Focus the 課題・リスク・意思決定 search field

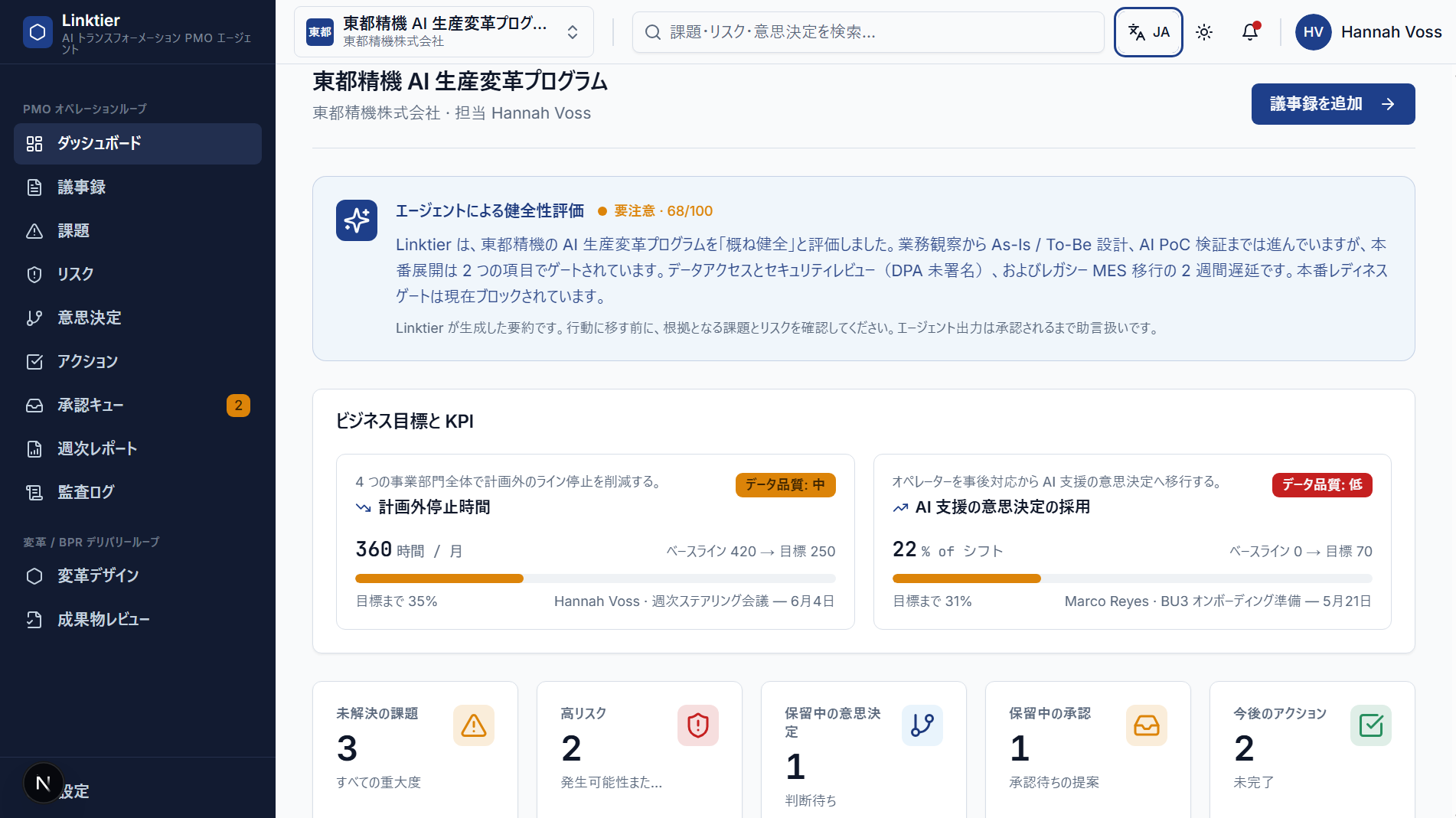[x=868, y=32]
